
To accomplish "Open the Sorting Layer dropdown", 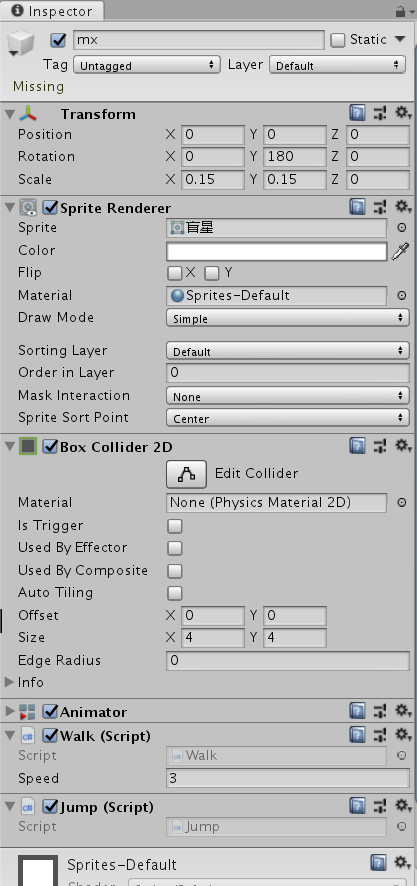I will [288, 351].
